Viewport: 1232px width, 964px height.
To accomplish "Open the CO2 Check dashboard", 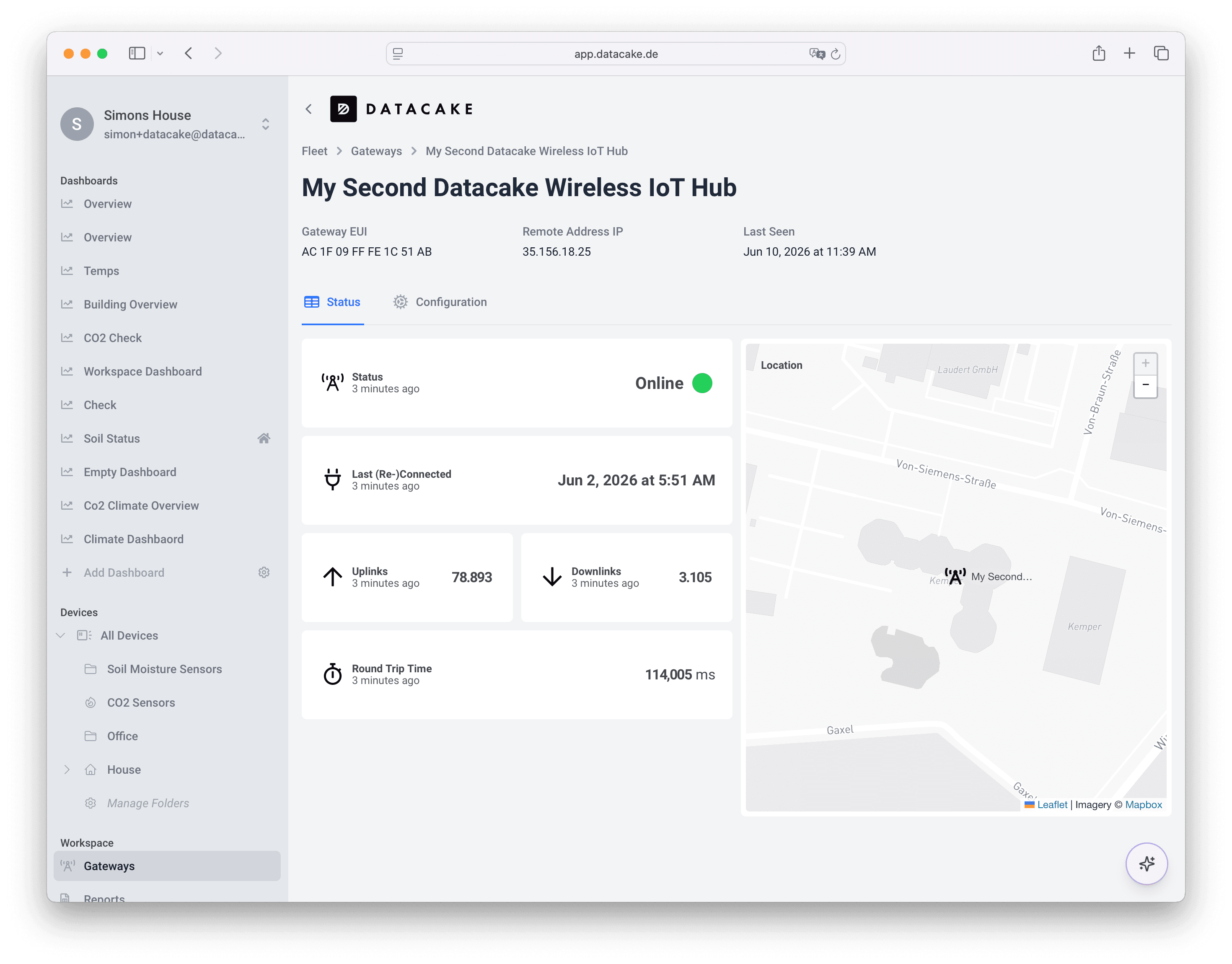I will pyautogui.click(x=112, y=338).
